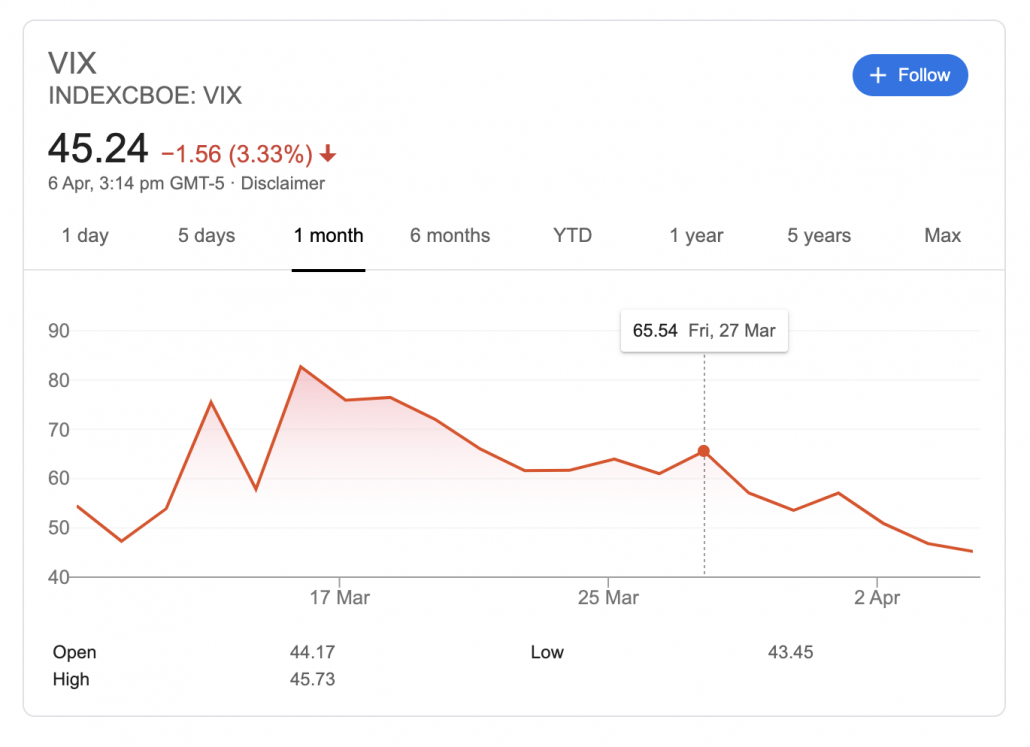Show the YTD chart range

coord(572,236)
